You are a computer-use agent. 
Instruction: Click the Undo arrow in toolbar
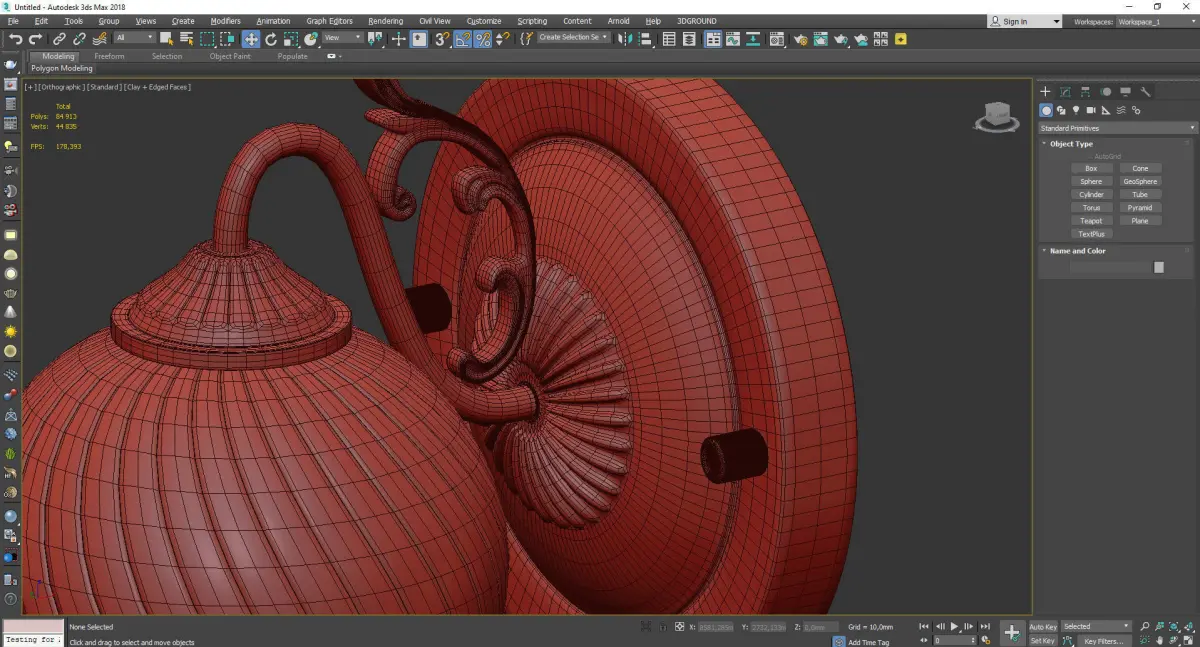coord(15,39)
